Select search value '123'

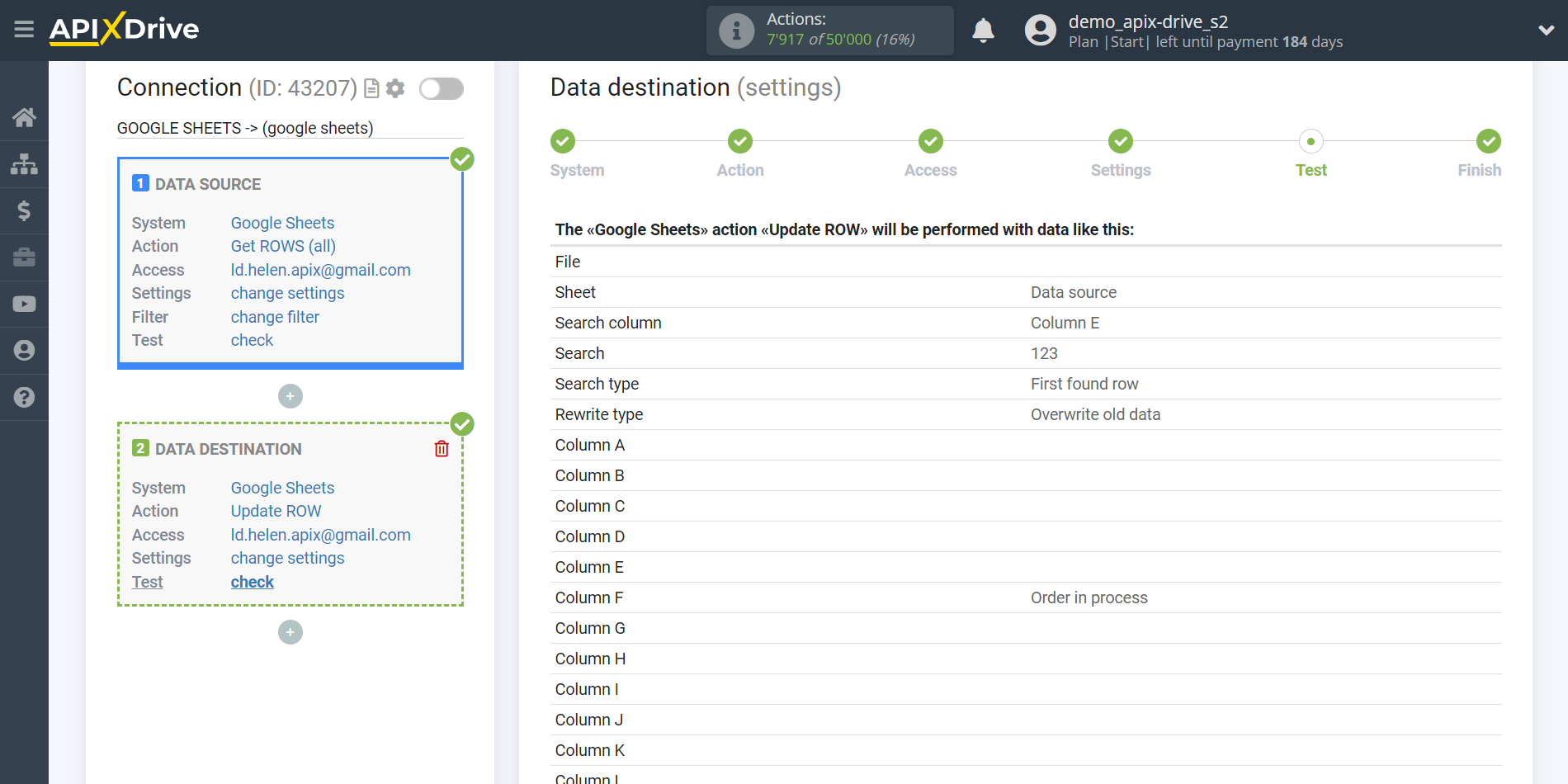1044,353
